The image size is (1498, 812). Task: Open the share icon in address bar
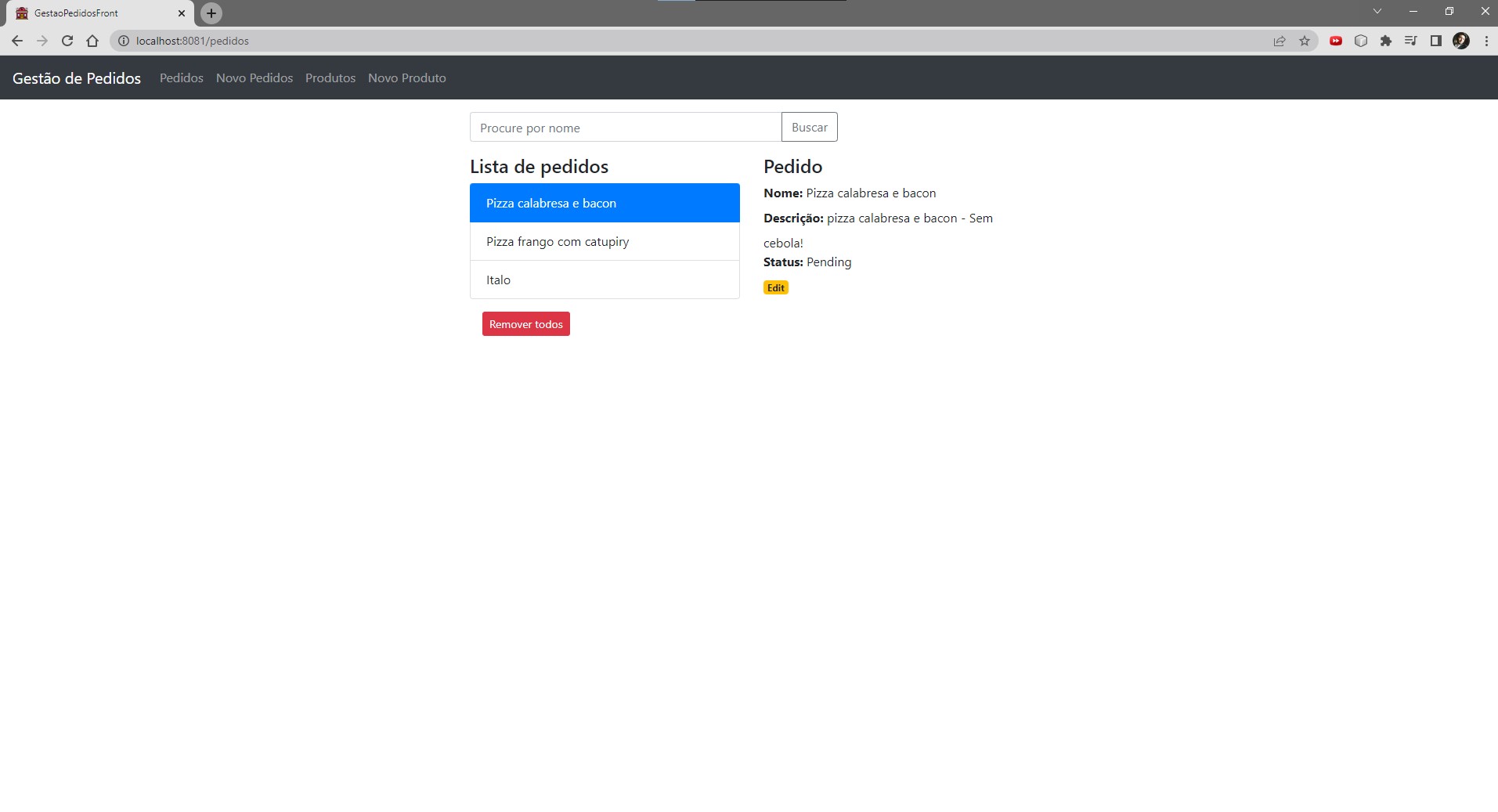pyautogui.click(x=1280, y=40)
